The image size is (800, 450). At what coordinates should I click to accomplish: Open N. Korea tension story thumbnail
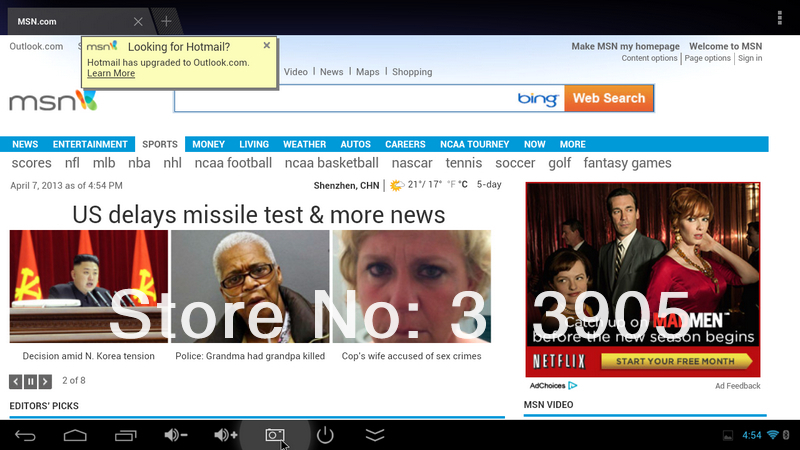coord(88,286)
